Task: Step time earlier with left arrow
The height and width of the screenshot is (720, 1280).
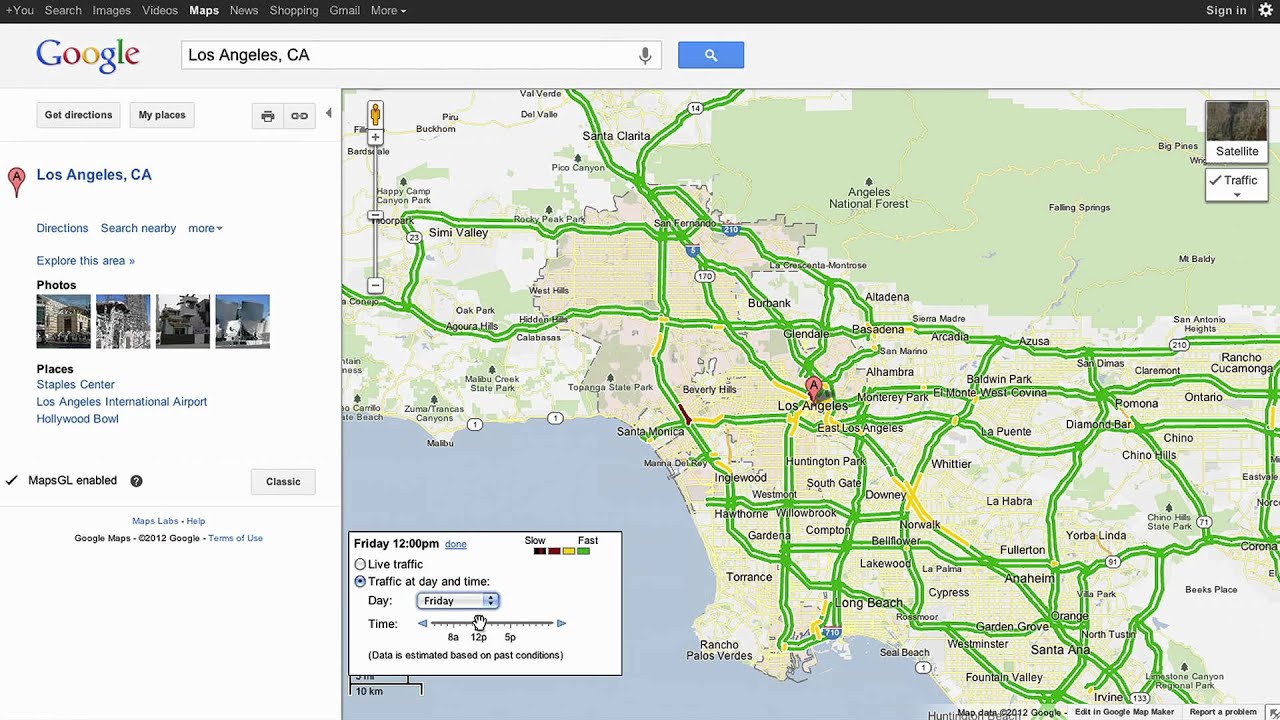Action: (423, 623)
